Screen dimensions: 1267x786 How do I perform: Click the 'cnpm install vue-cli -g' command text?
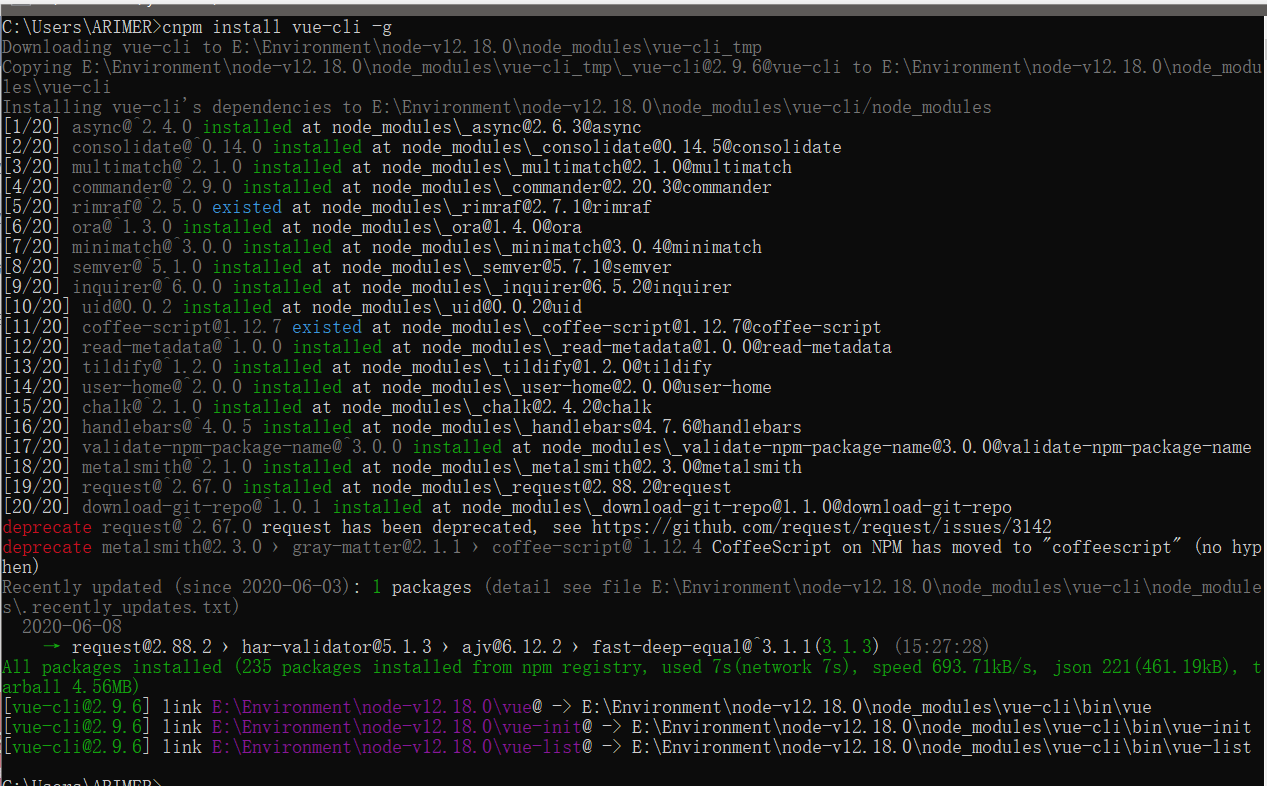[x=277, y=26]
